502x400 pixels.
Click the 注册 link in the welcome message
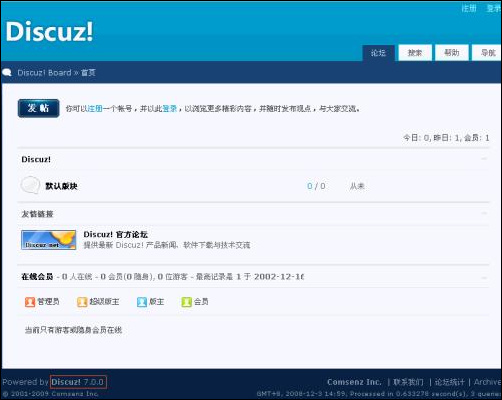[95, 109]
